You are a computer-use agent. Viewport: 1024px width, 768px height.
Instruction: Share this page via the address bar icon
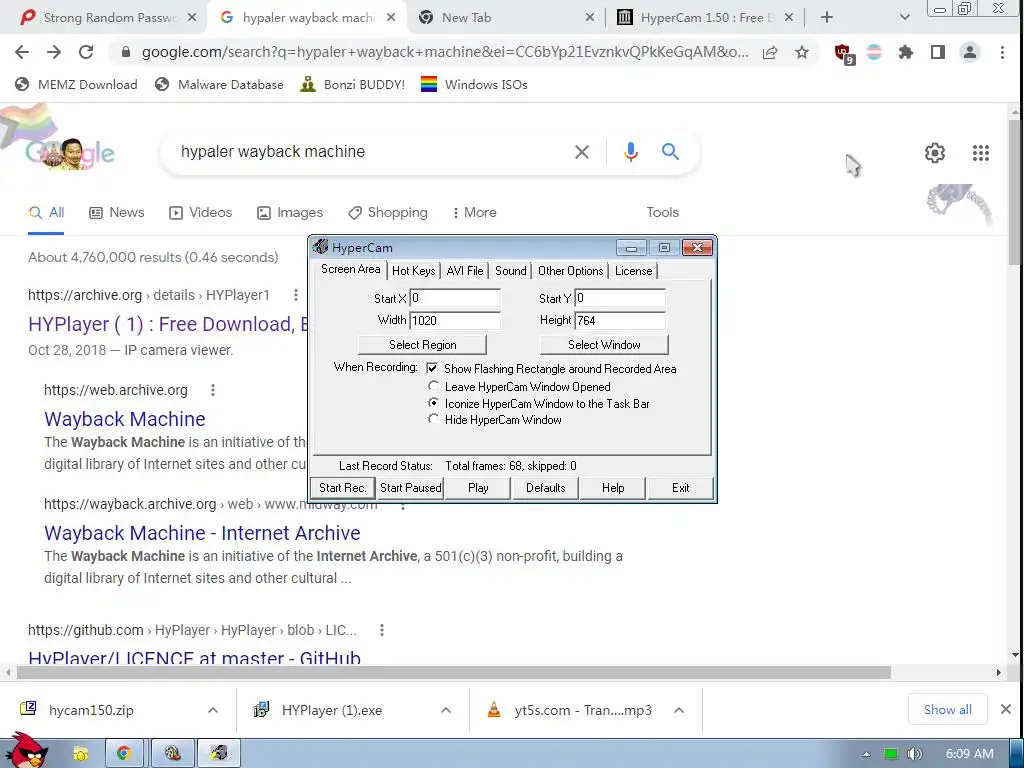(770, 52)
